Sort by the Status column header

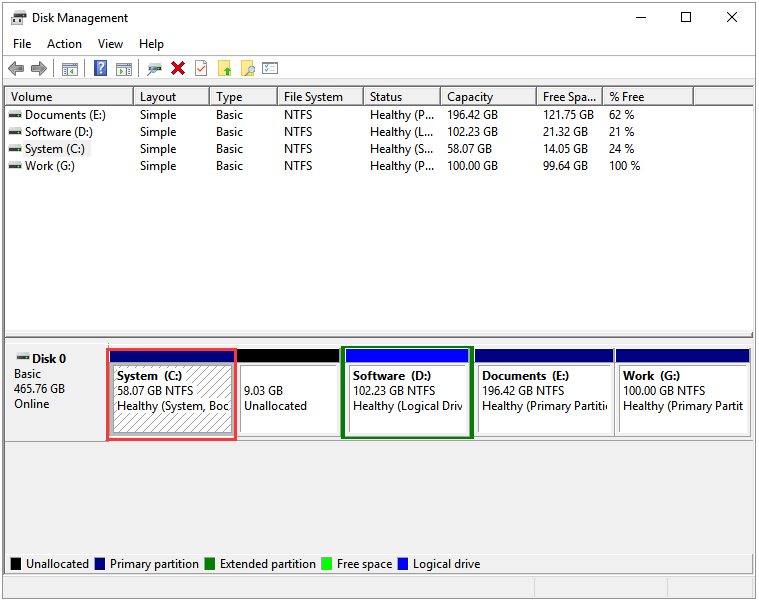[402, 97]
